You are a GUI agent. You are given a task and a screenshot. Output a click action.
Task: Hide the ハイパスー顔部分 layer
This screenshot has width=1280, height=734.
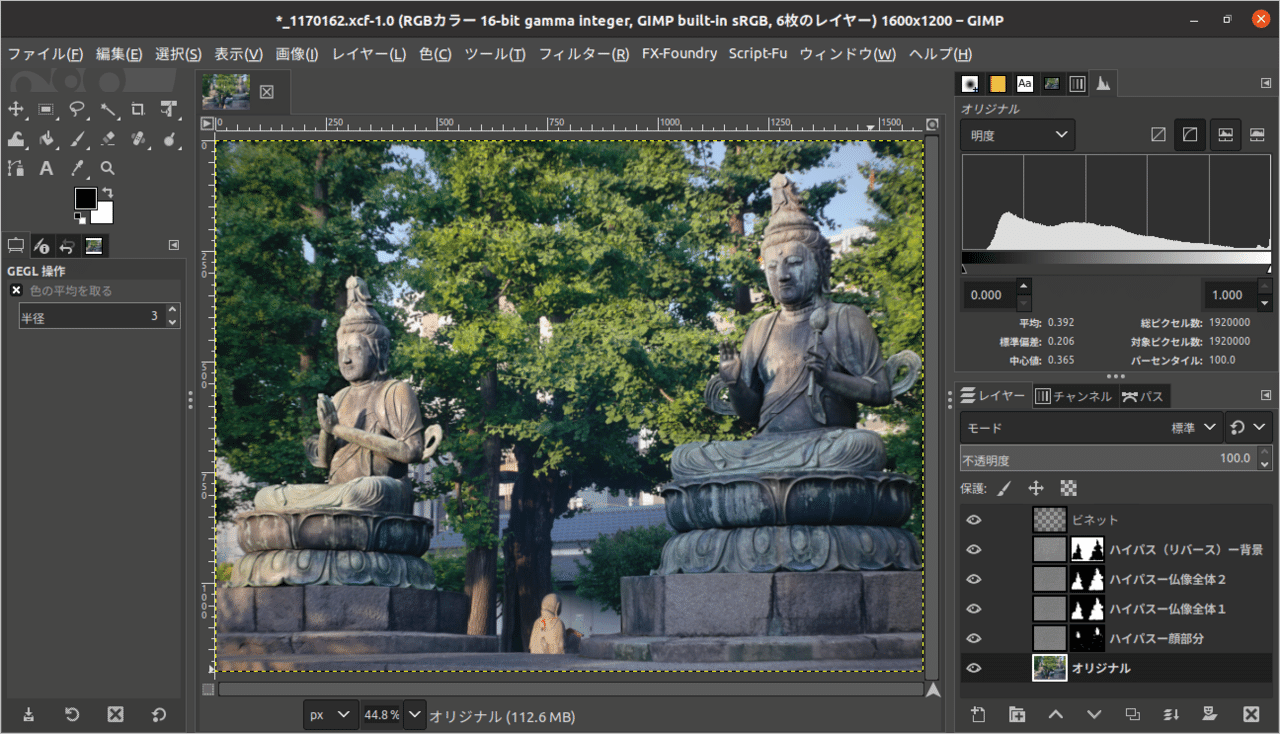(974, 638)
